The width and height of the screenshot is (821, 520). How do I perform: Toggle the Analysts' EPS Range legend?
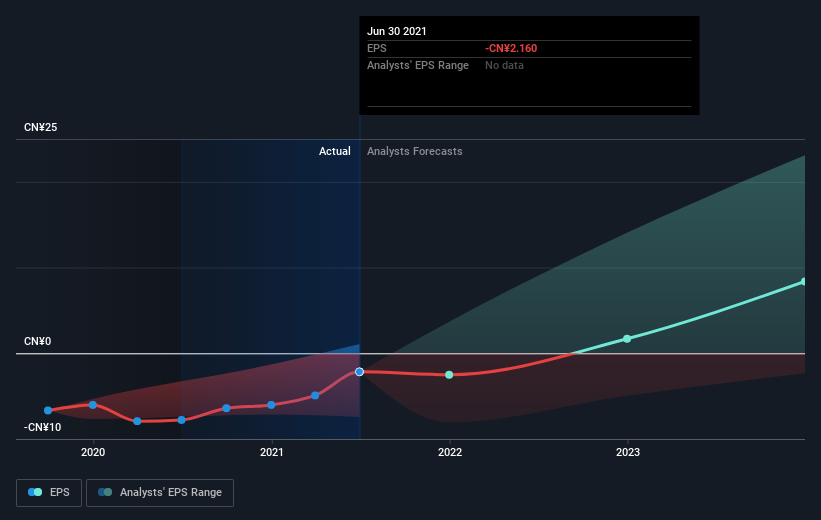(160, 492)
